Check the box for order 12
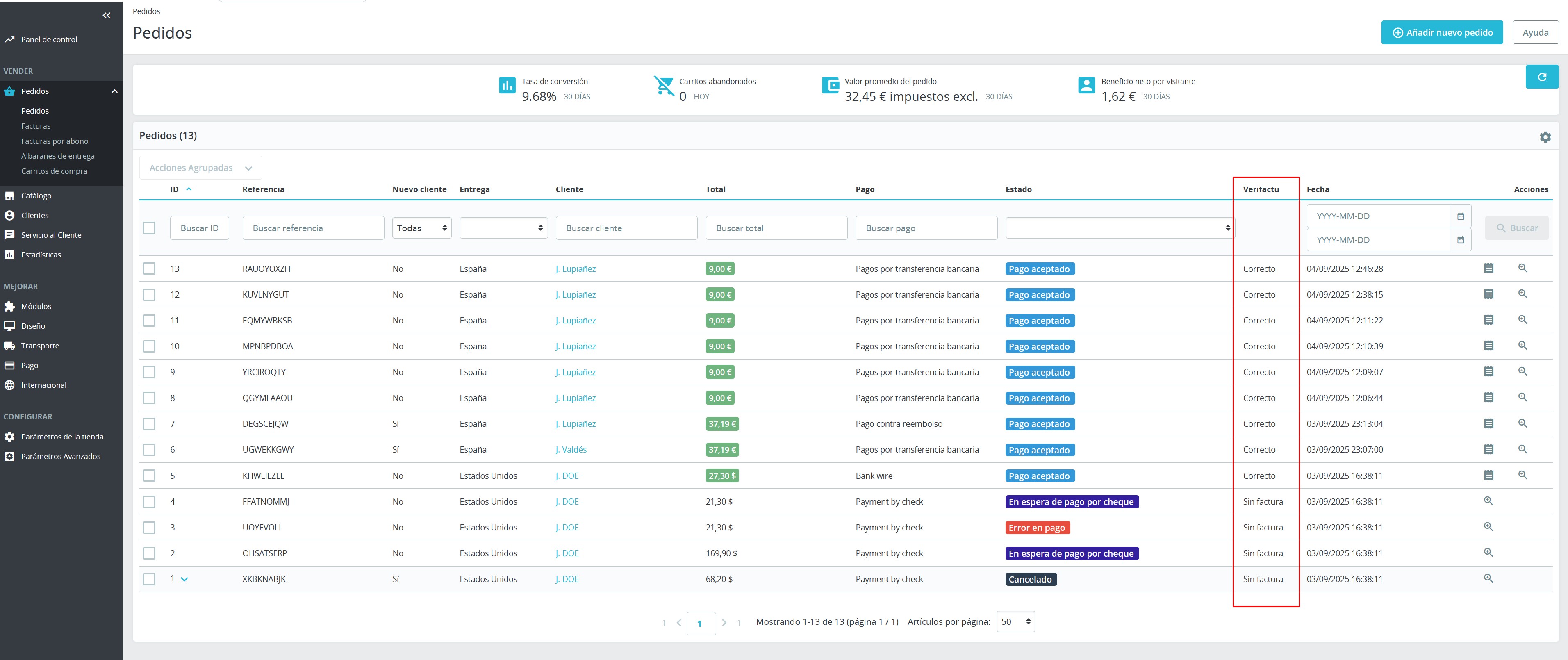The height and width of the screenshot is (660, 1568). [x=149, y=295]
